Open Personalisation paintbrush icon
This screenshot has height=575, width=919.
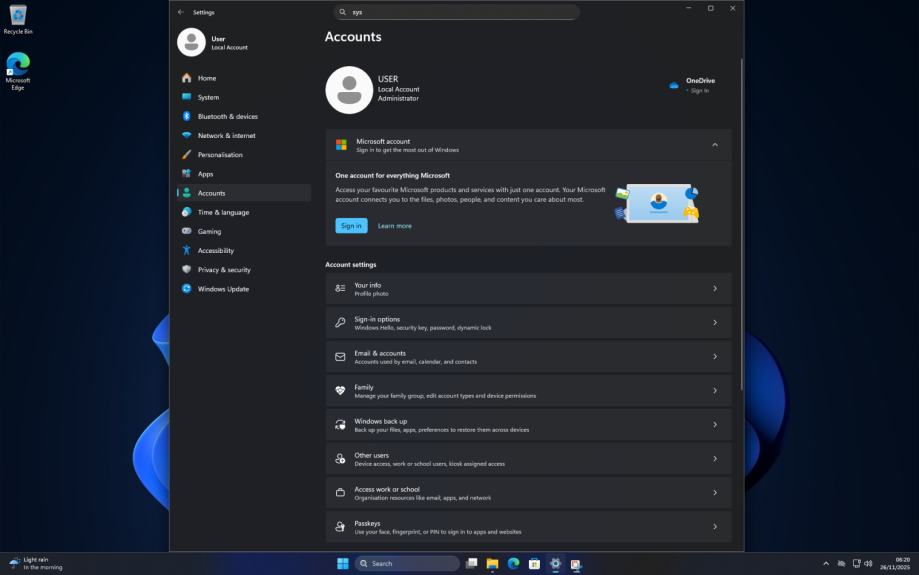point(186,155)
